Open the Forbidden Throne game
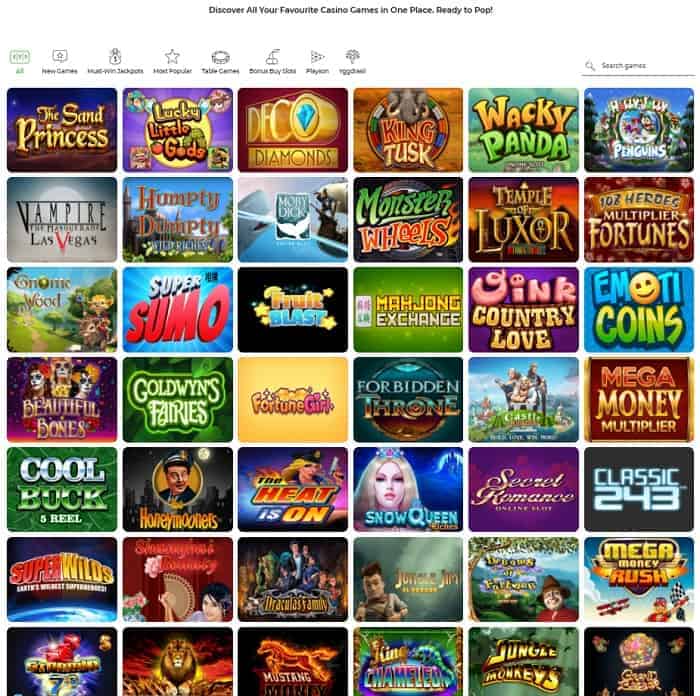700x696 pixels. [x=408, y=400]
